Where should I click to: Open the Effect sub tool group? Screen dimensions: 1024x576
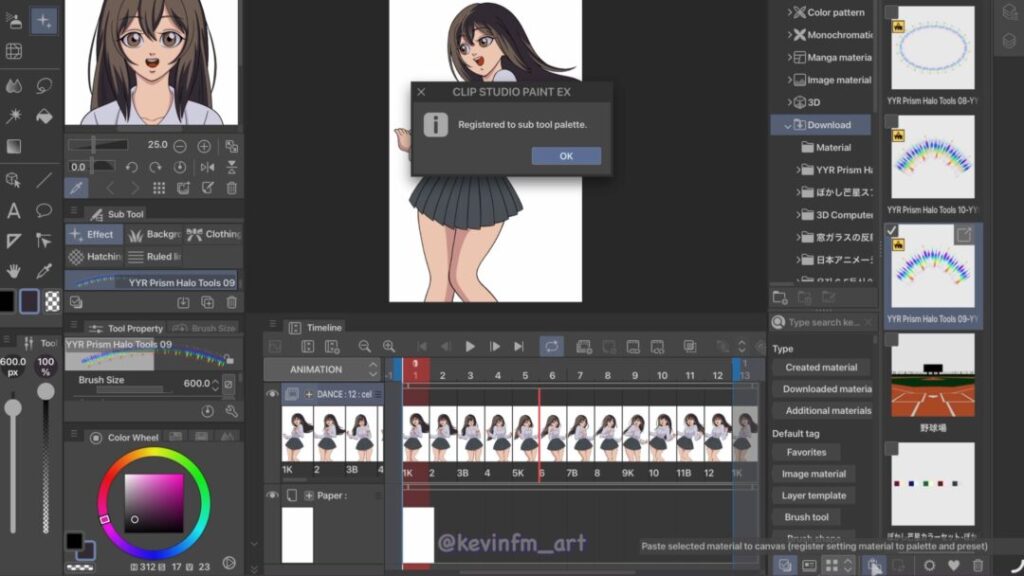[93, 234]
